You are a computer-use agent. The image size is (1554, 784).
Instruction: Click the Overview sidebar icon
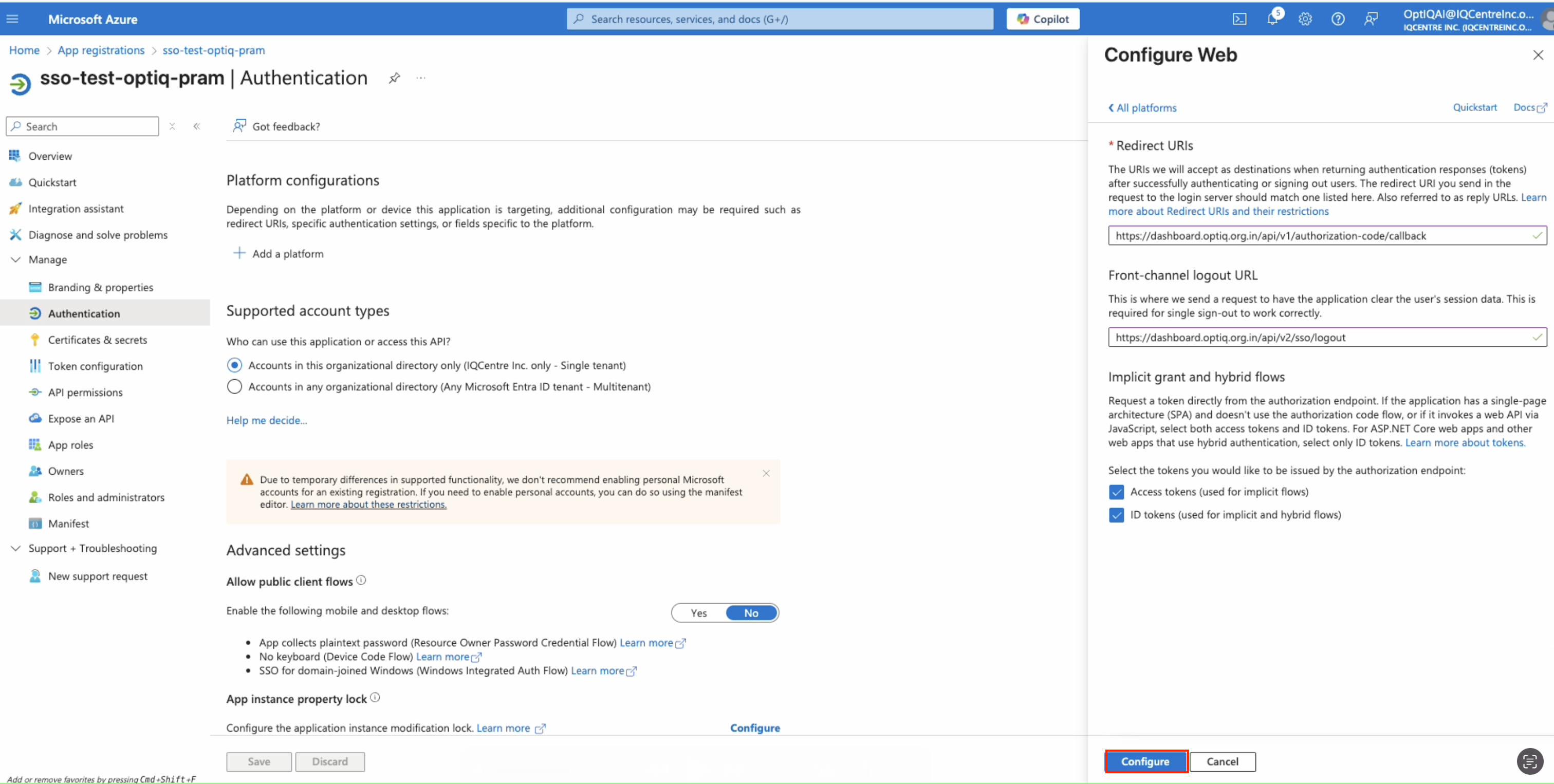coord(15,156)
